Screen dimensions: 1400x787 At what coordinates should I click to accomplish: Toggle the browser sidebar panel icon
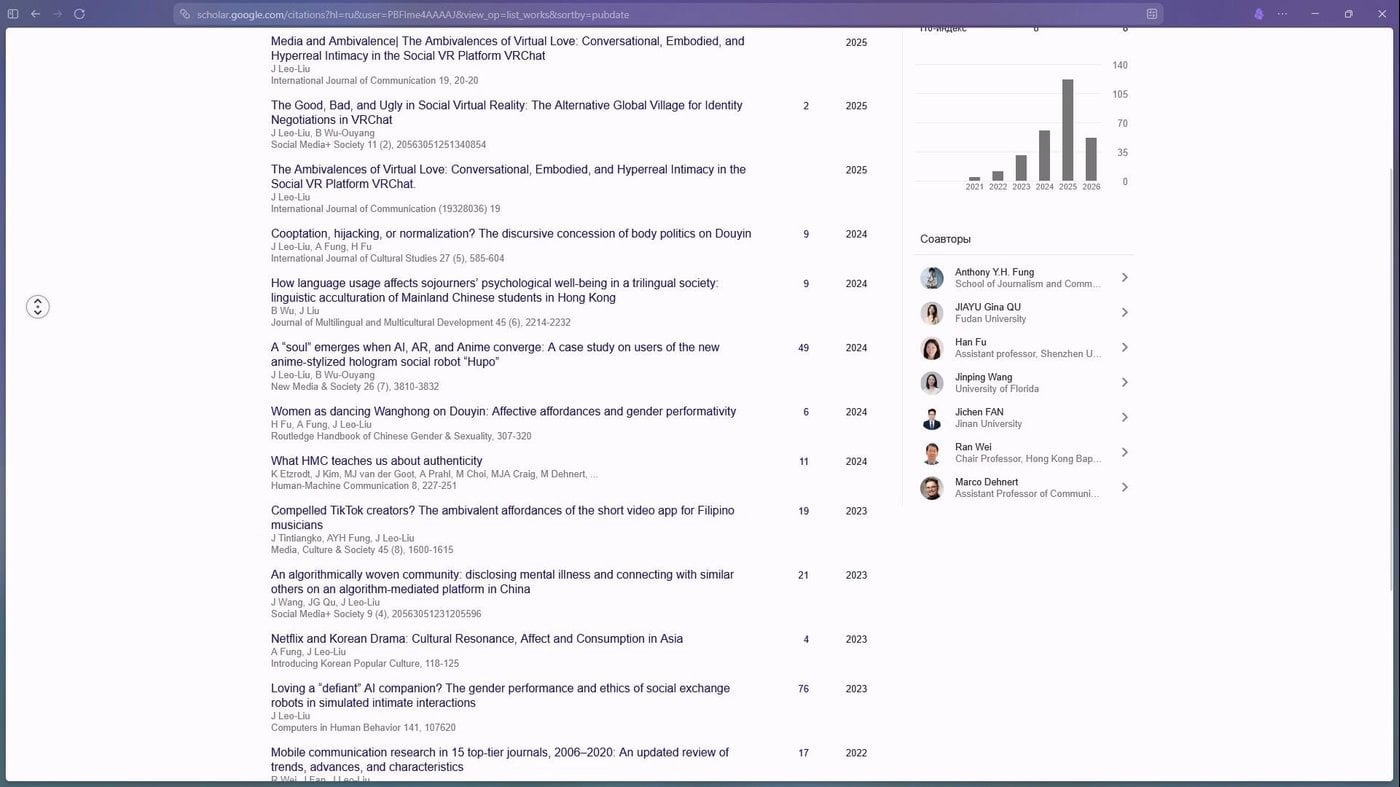coord(13,14)
